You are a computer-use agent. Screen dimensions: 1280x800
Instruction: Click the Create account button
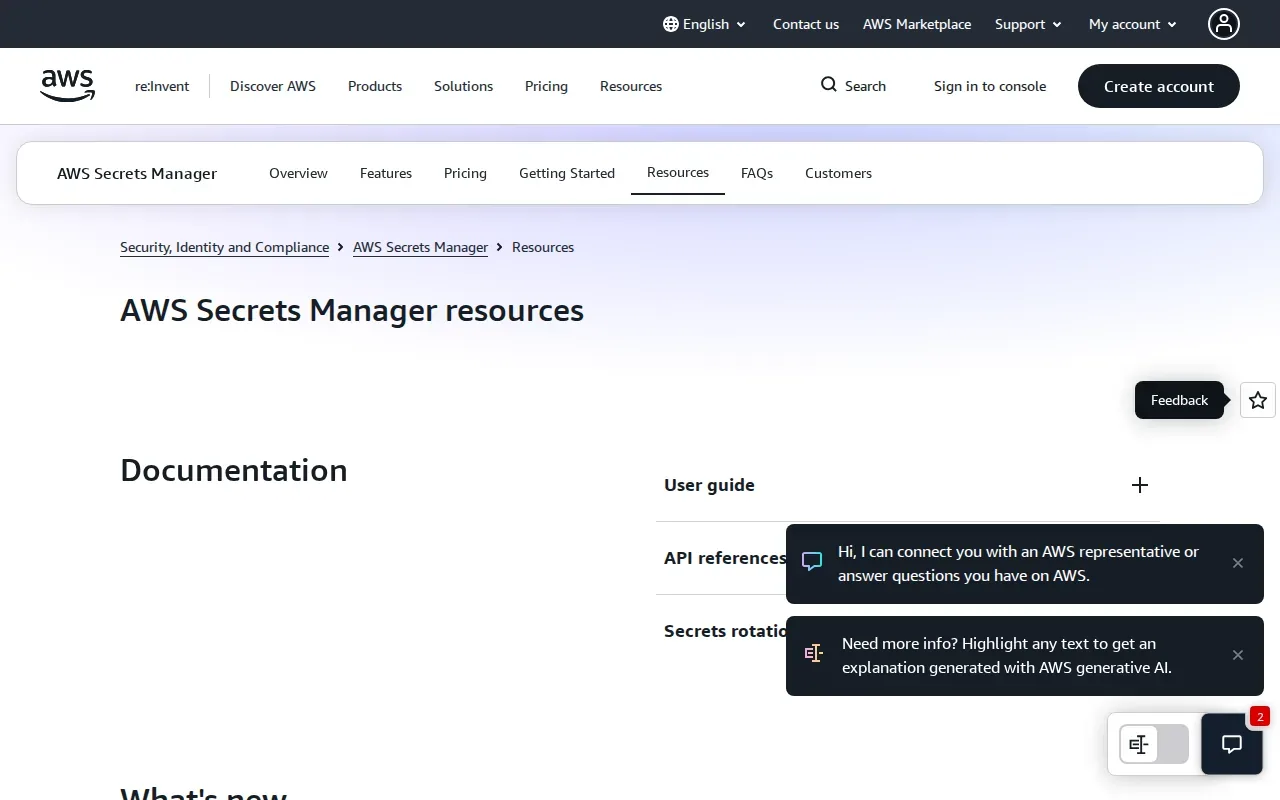(1159, 86)
